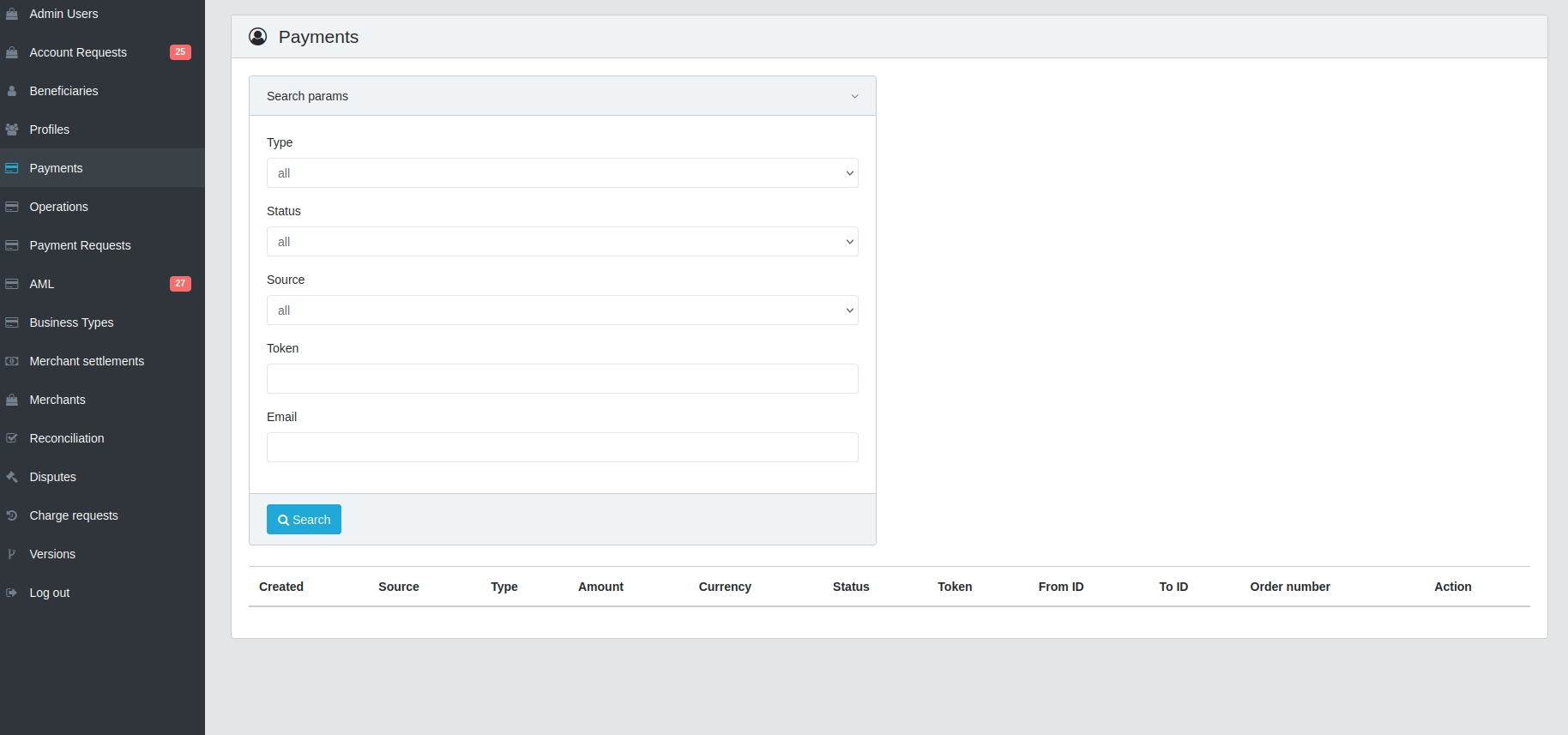This screenshot has height=735, width=1568.
Task: Click the Email input field
Action: [x=563, y=448]
